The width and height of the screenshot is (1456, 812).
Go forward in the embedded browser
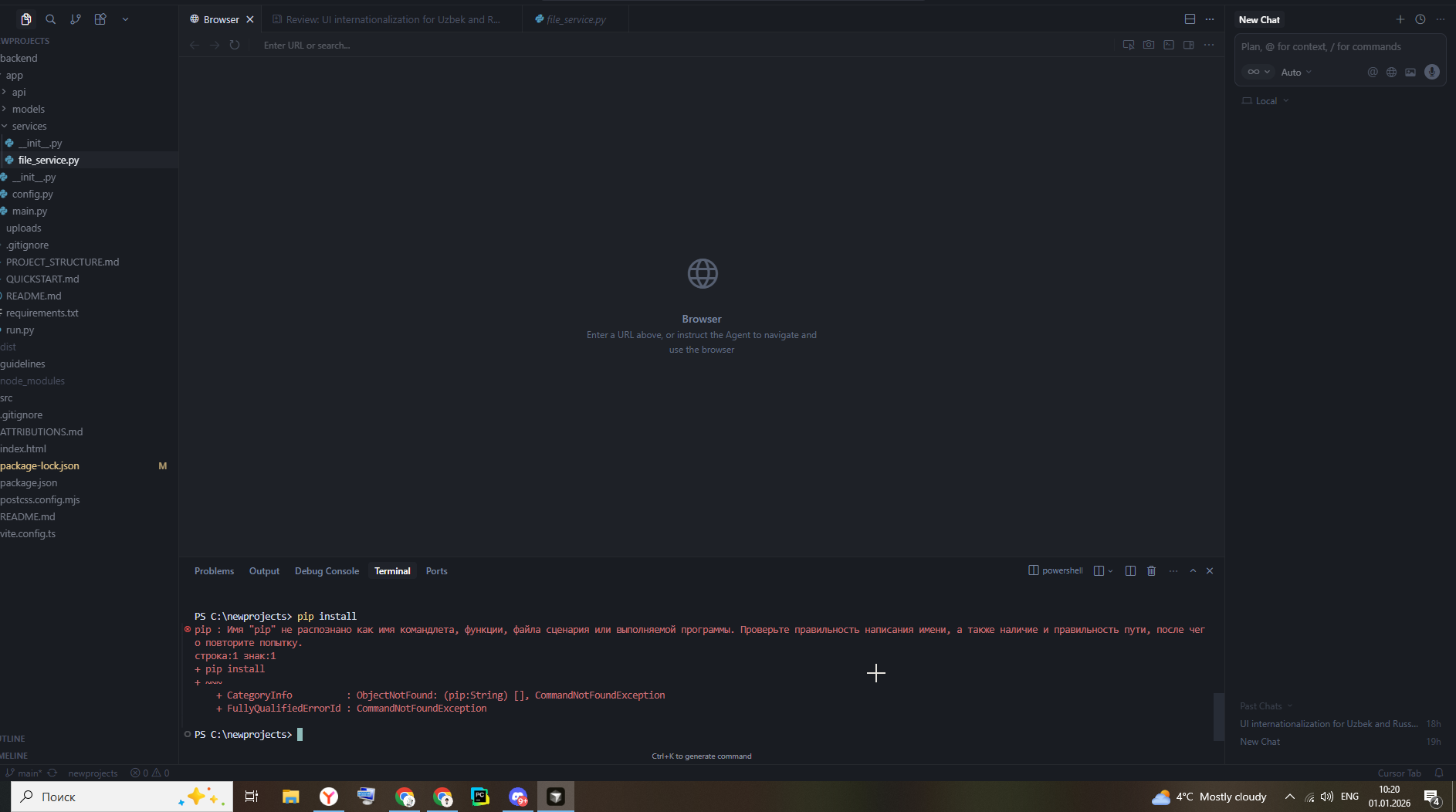coord(215,46)
